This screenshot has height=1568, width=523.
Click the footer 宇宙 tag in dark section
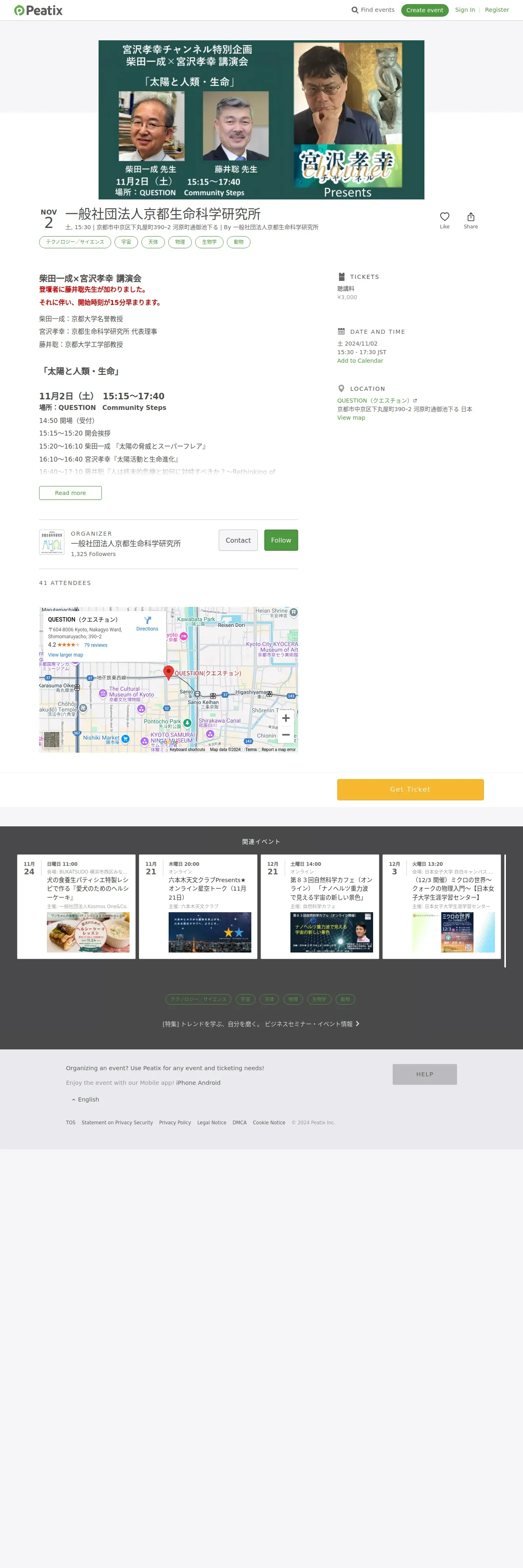click(245, 999)
